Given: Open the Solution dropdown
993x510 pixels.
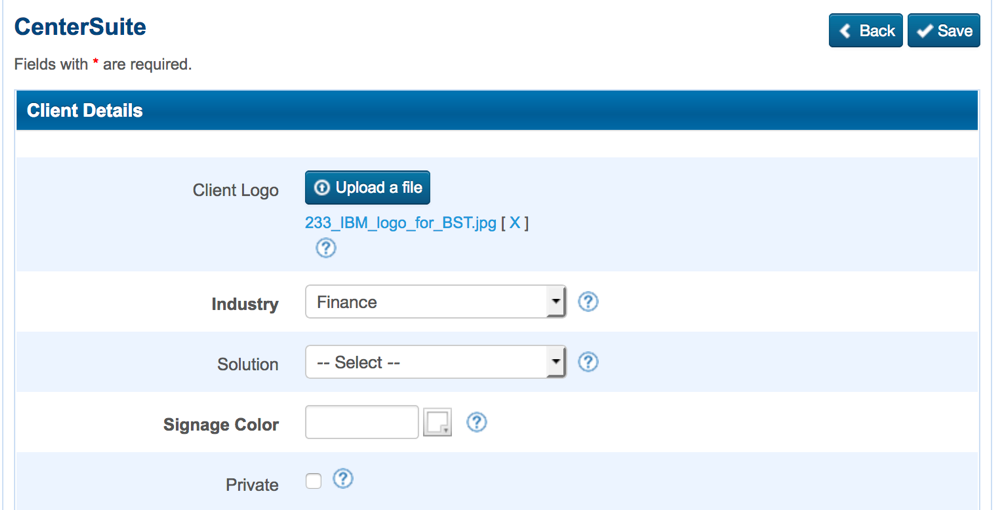Looking at the screenshot, I should (435, 363).
